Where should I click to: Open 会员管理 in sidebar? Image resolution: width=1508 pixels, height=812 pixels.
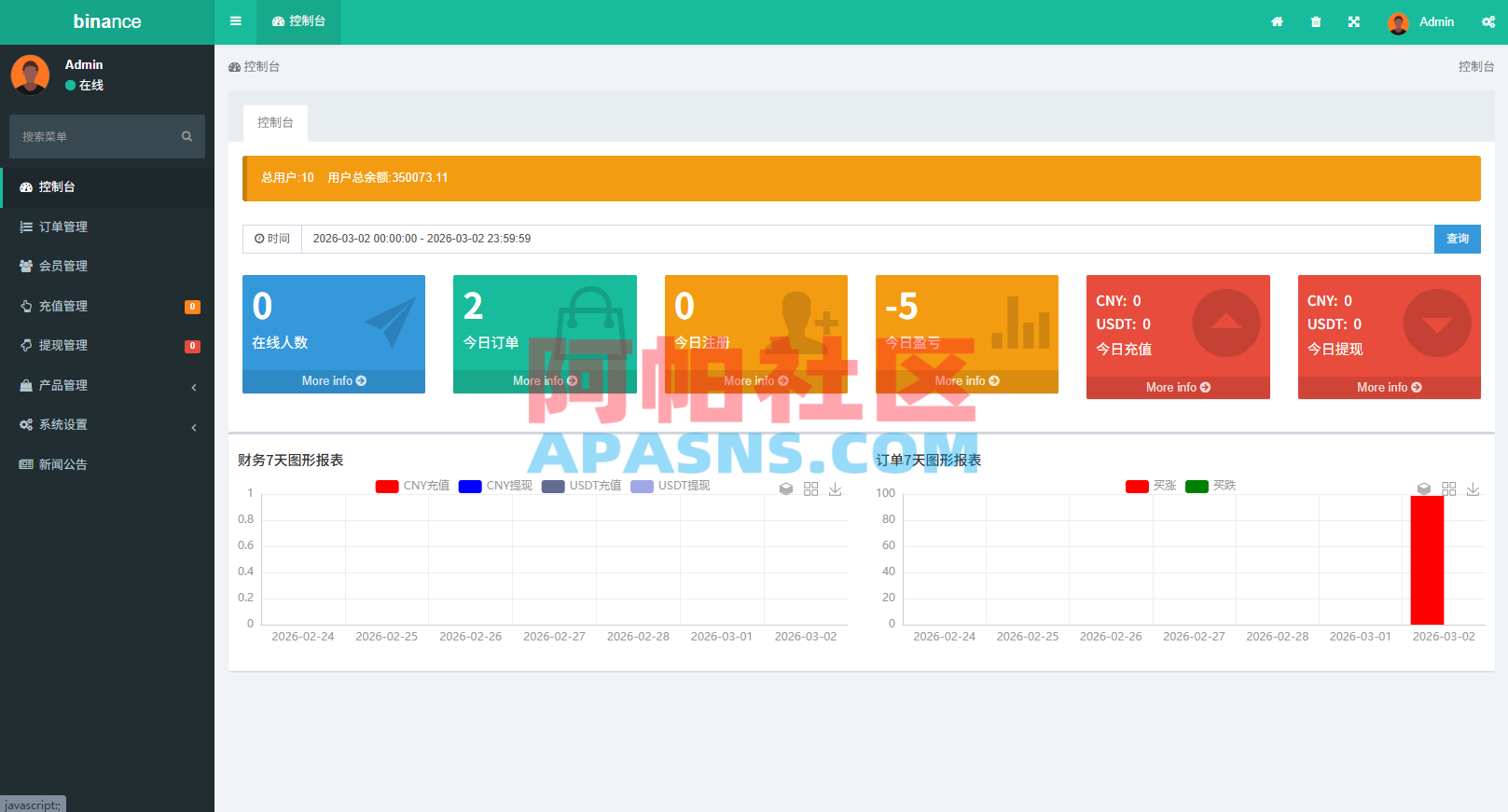pyautogui.click(x=107, y=266)
